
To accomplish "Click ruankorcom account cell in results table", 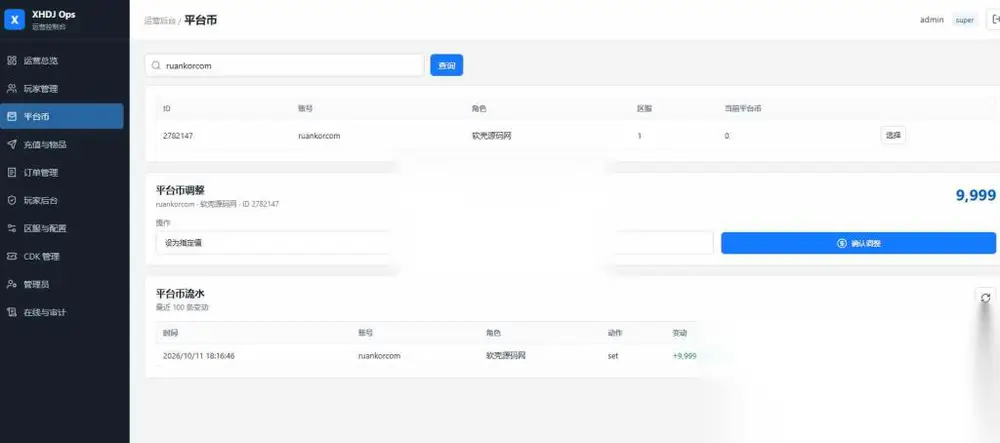I will tap(319, 136).
